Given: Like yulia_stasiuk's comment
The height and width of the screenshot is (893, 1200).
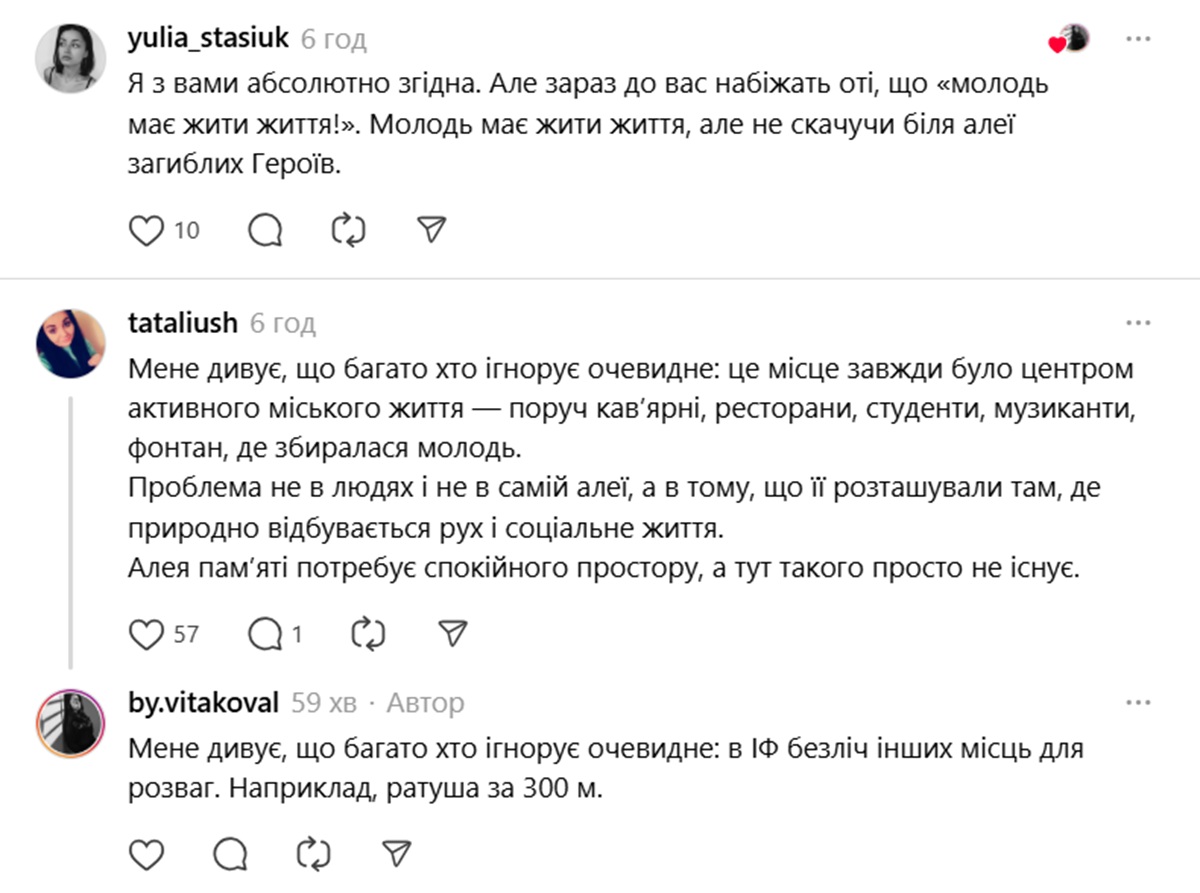Looking at the screenshot, I should pos(146,229).
